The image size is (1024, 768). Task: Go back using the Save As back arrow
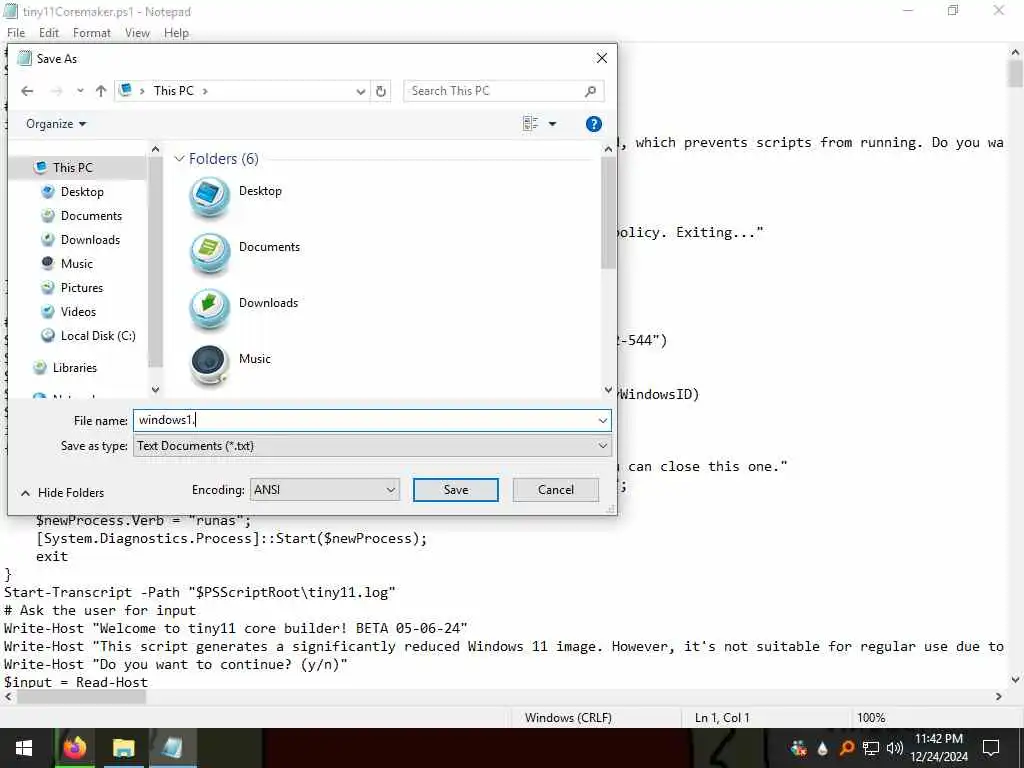[27, 91]
